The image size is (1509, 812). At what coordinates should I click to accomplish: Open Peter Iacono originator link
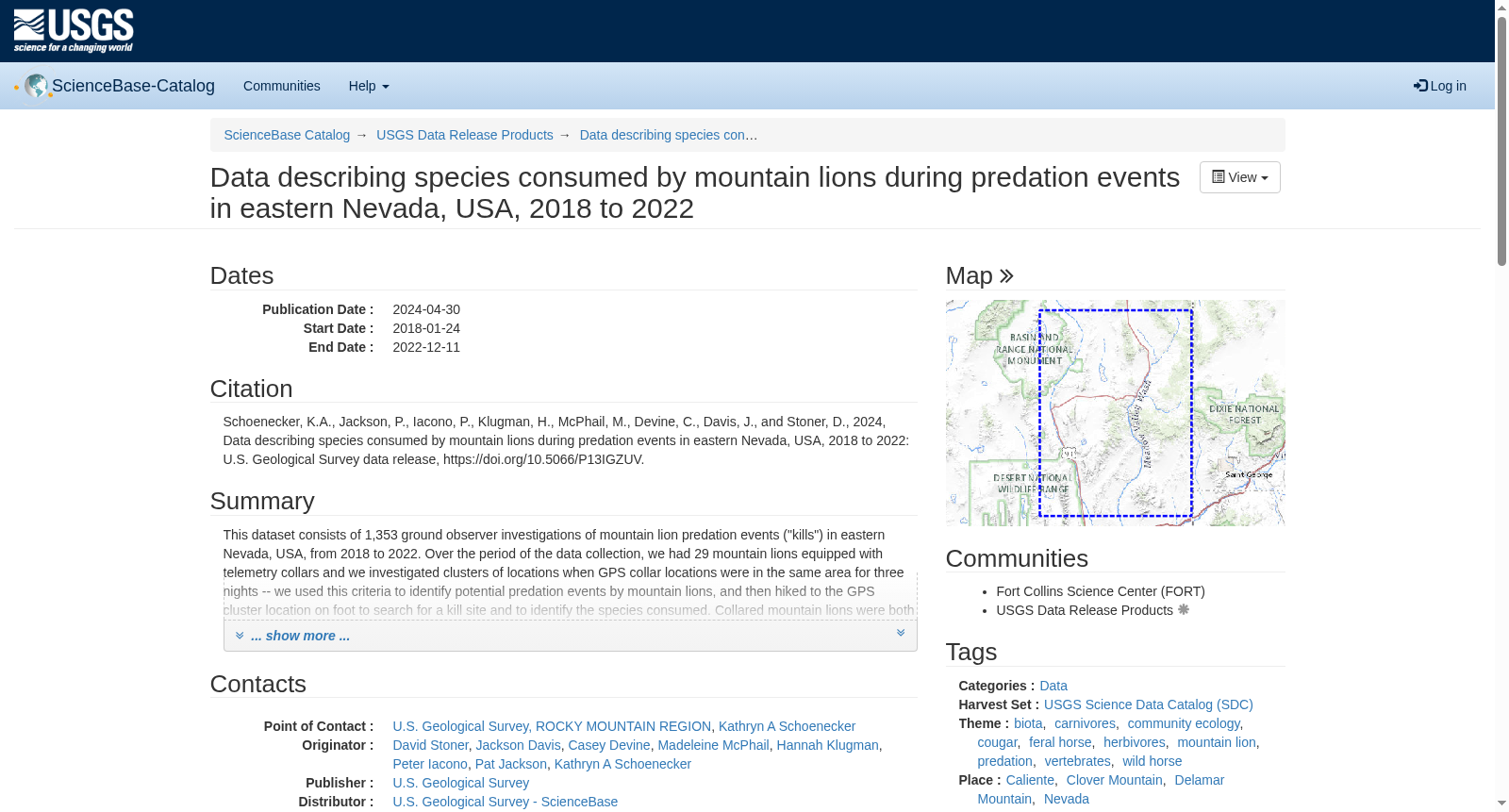click(x=430, y=764)
